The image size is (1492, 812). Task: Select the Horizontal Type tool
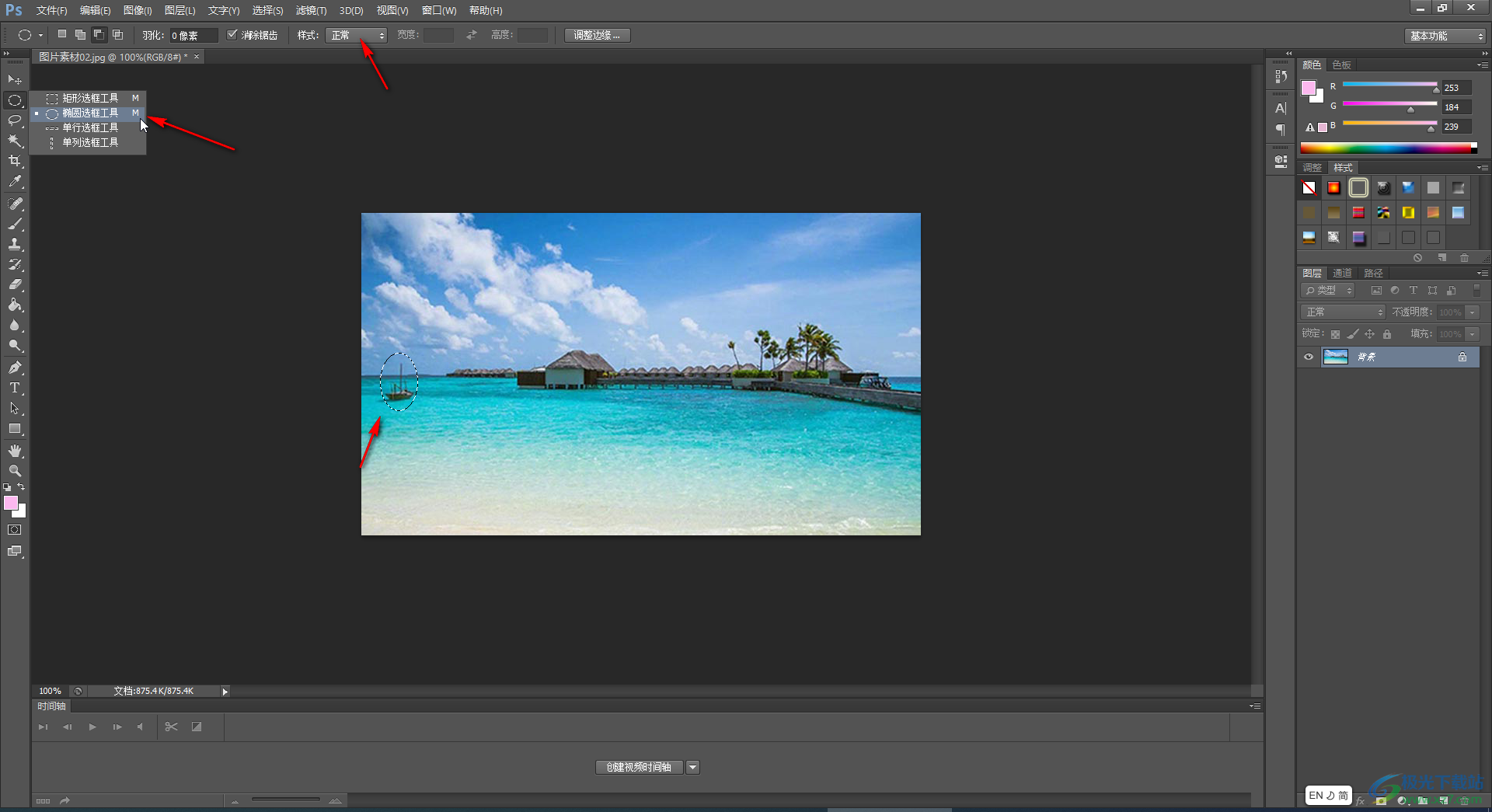[15, 388]
